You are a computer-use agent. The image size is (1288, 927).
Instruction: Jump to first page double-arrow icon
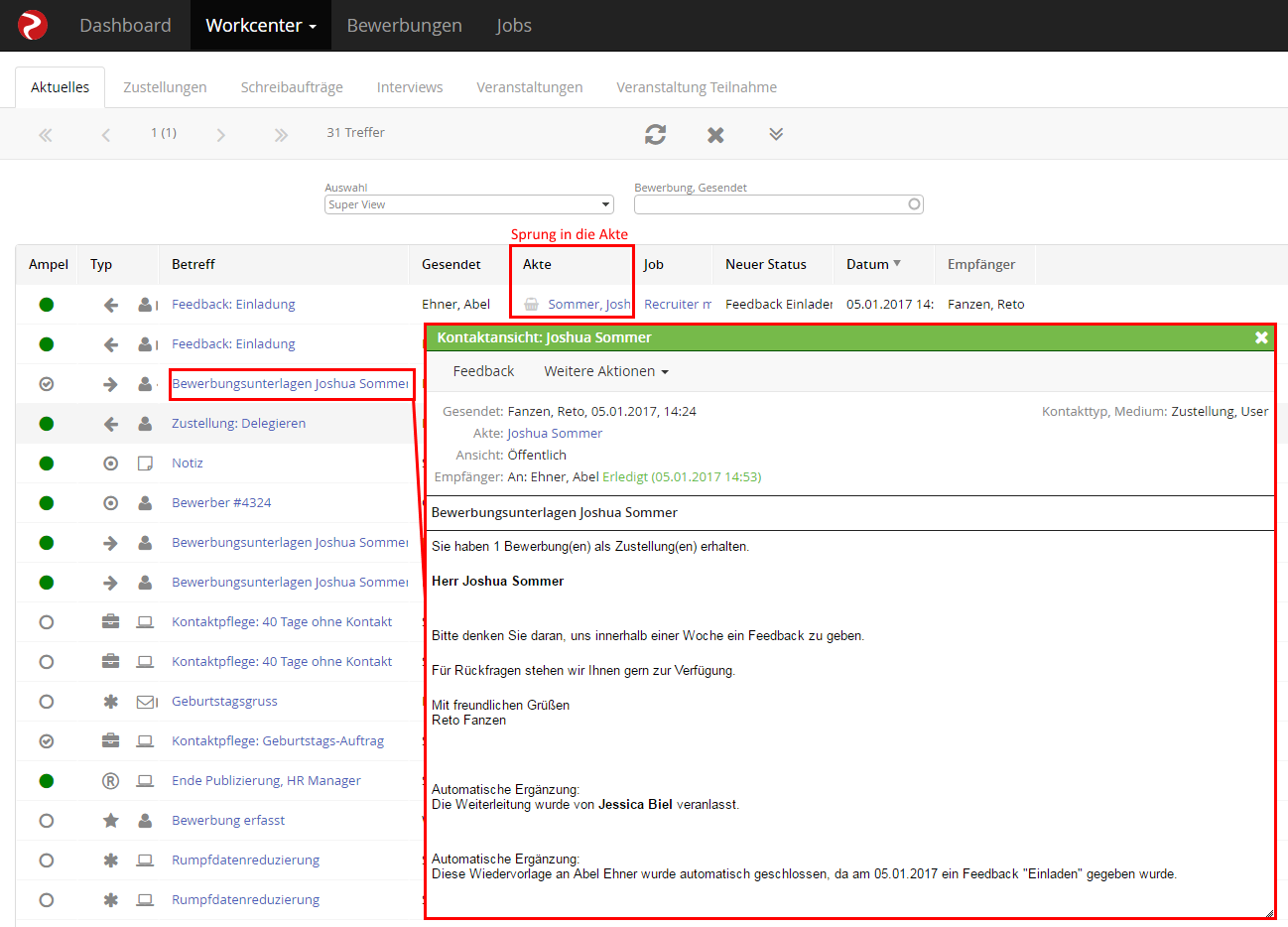pos(46,135)
